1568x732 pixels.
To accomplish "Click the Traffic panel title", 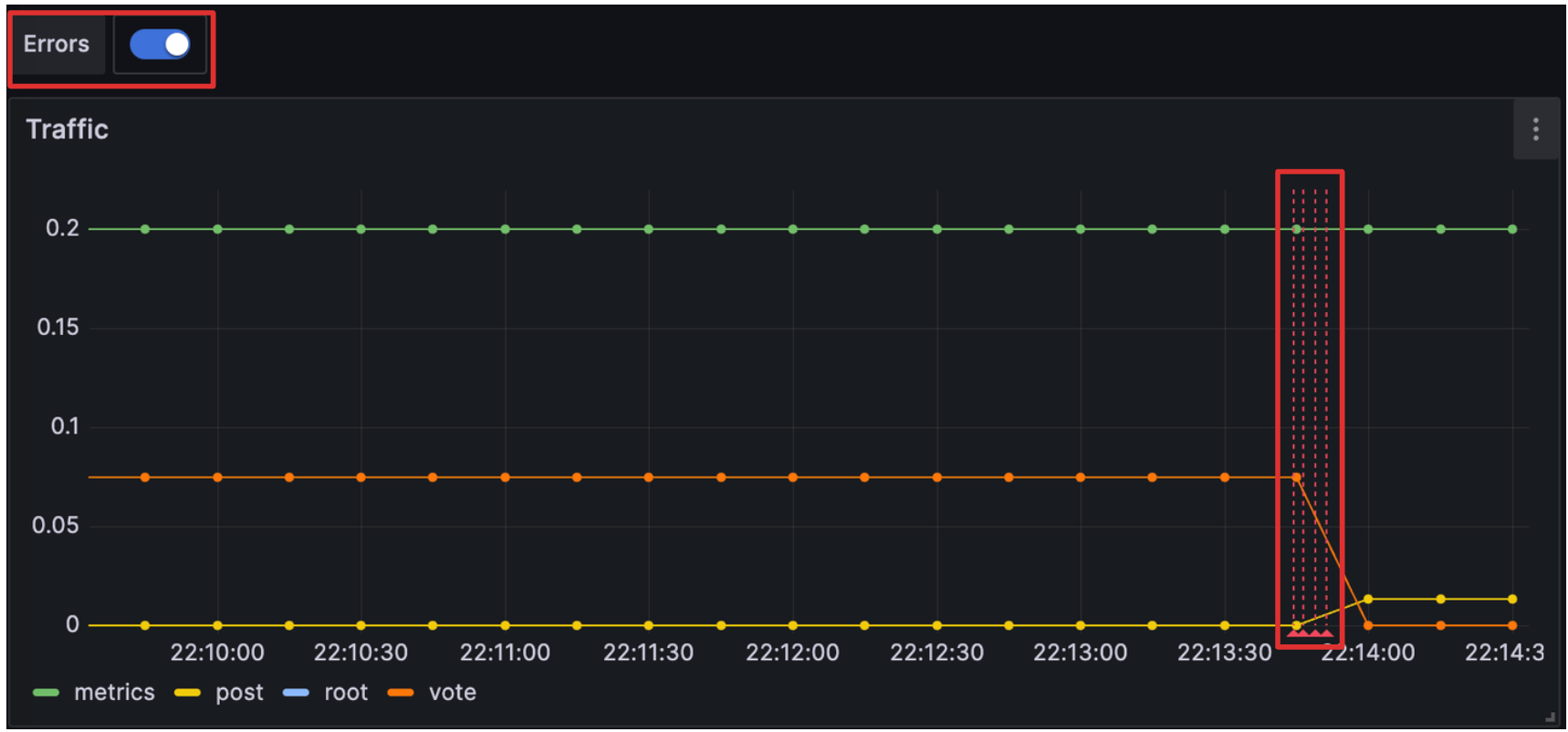I will [68, 130].
